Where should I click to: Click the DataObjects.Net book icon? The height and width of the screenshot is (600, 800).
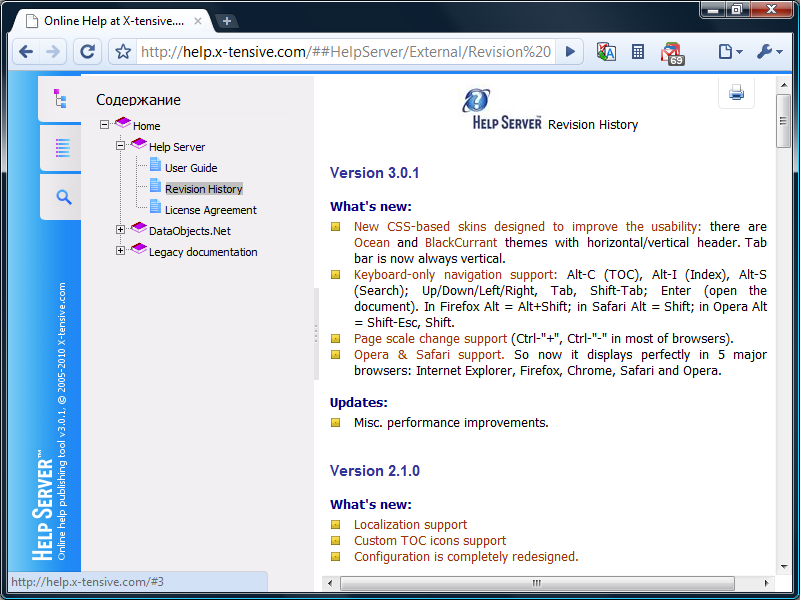point(139,228)
